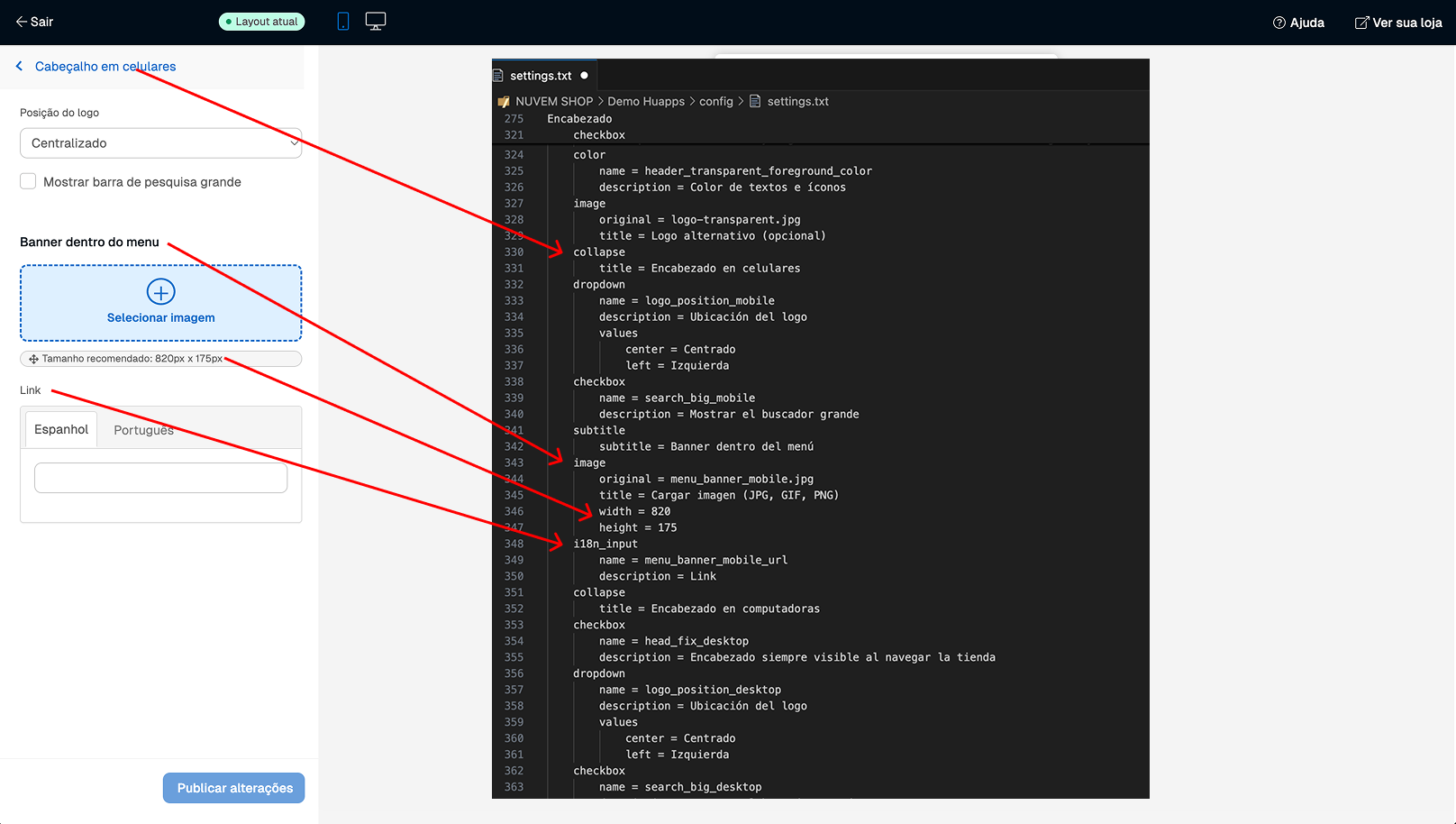
Task: Enable Mostrar barra de pesquisa grande
Action: (28, 181)
